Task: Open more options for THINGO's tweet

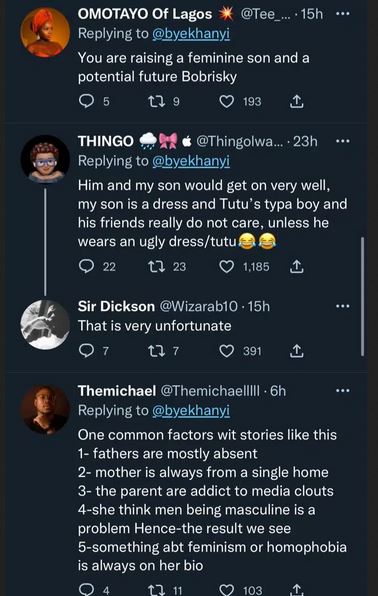Action: (x=342, y=141)
